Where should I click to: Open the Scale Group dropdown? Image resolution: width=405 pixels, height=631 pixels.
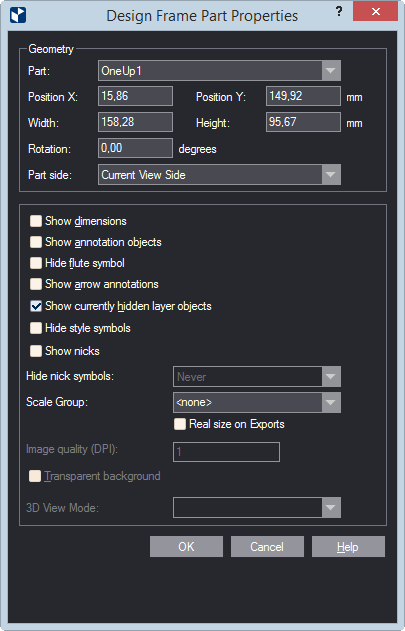257,402
